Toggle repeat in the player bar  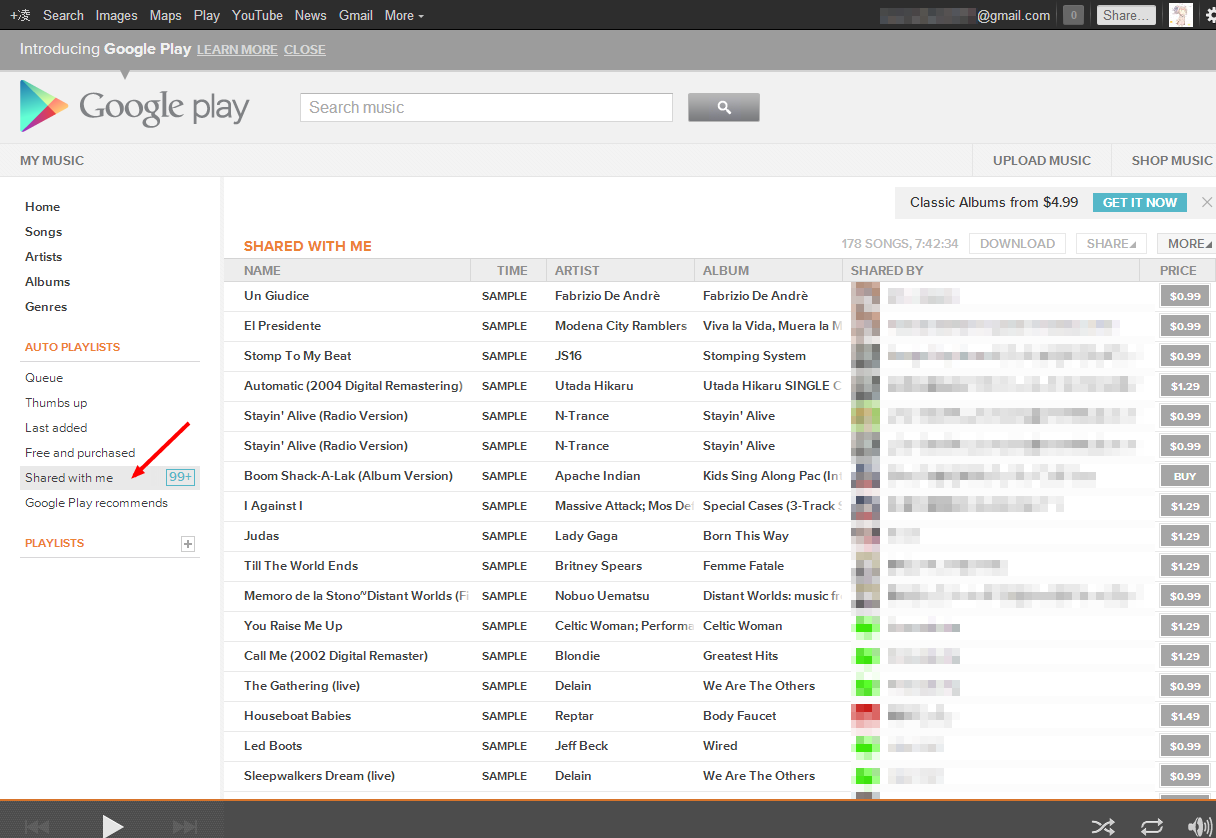tap(1151, 826)
